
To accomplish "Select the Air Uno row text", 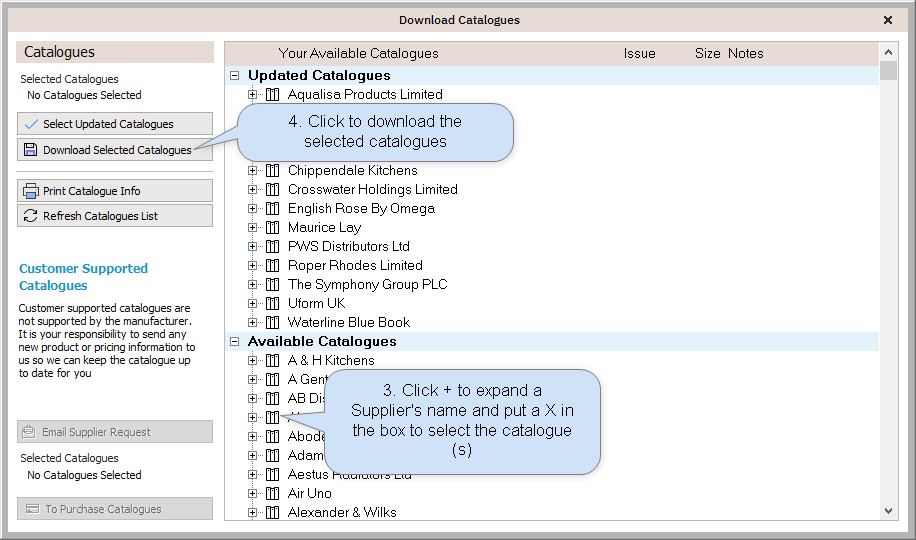I will point(310,493).
